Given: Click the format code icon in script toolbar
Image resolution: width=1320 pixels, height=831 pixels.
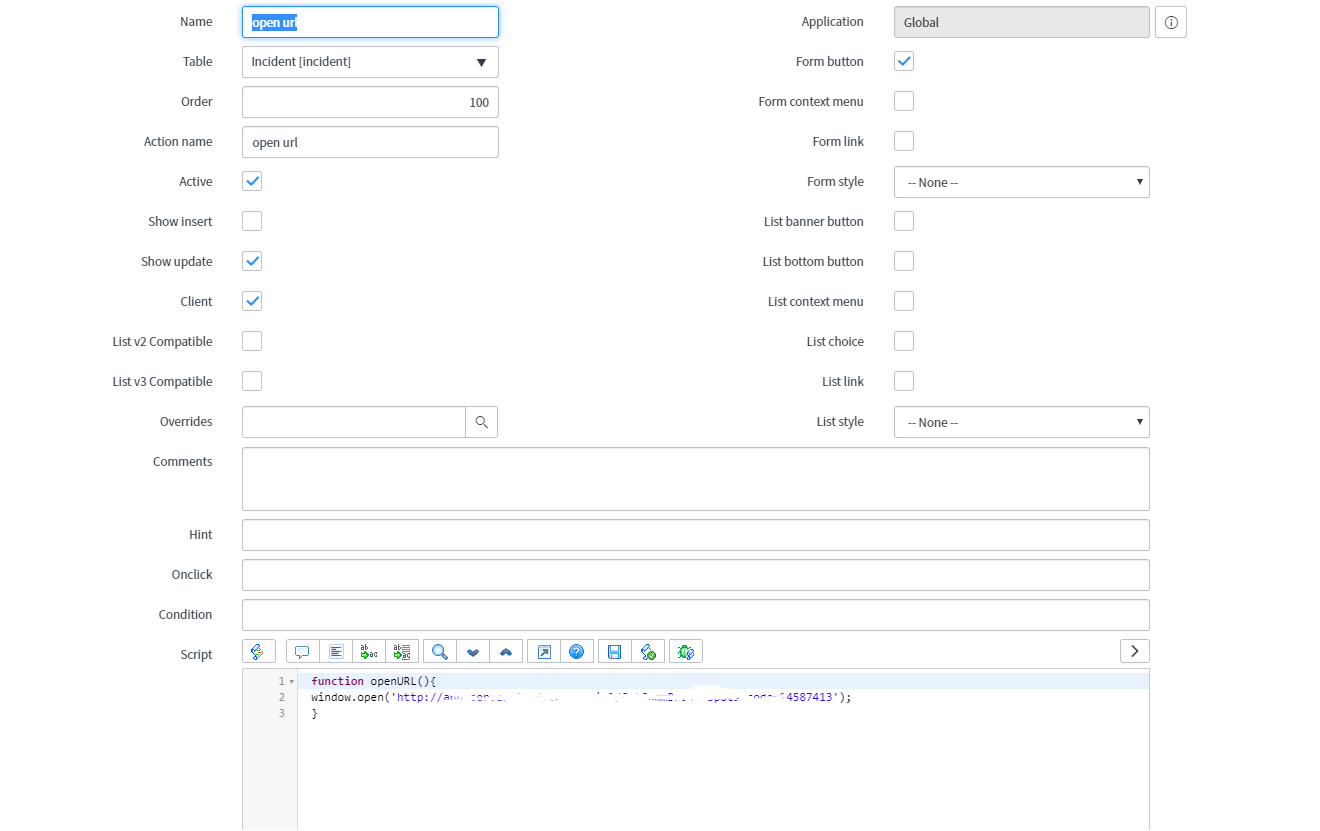Looking at the screenshot, I should tap(337, 652).
